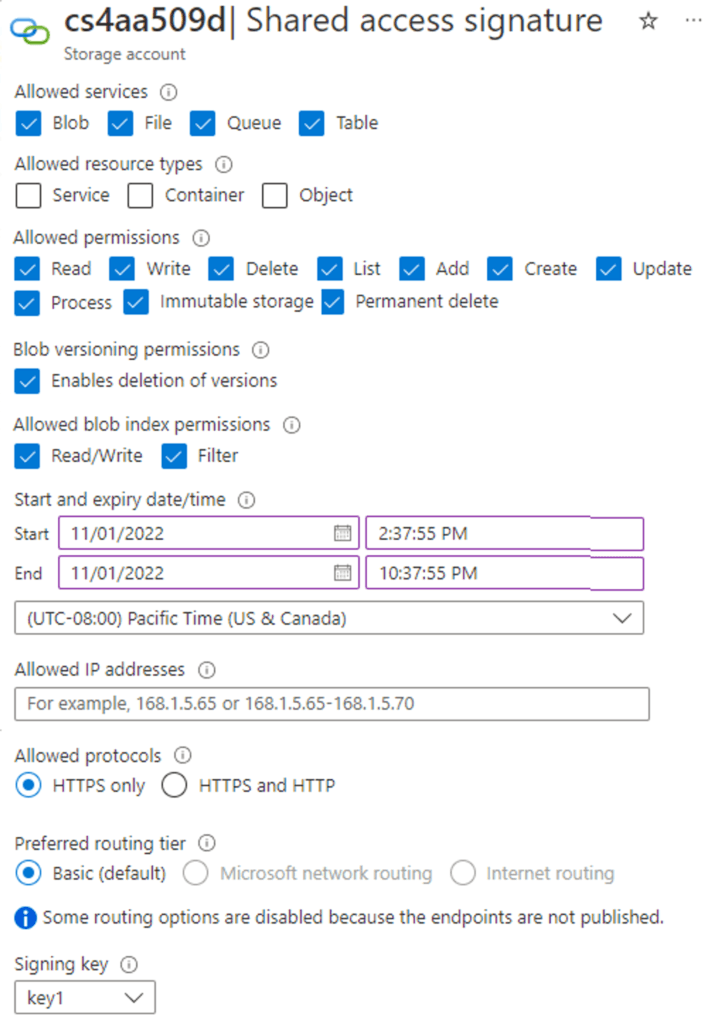Toggle the List permission checkbox
The height and width of the screenshot is (1024, 712).
329,269
